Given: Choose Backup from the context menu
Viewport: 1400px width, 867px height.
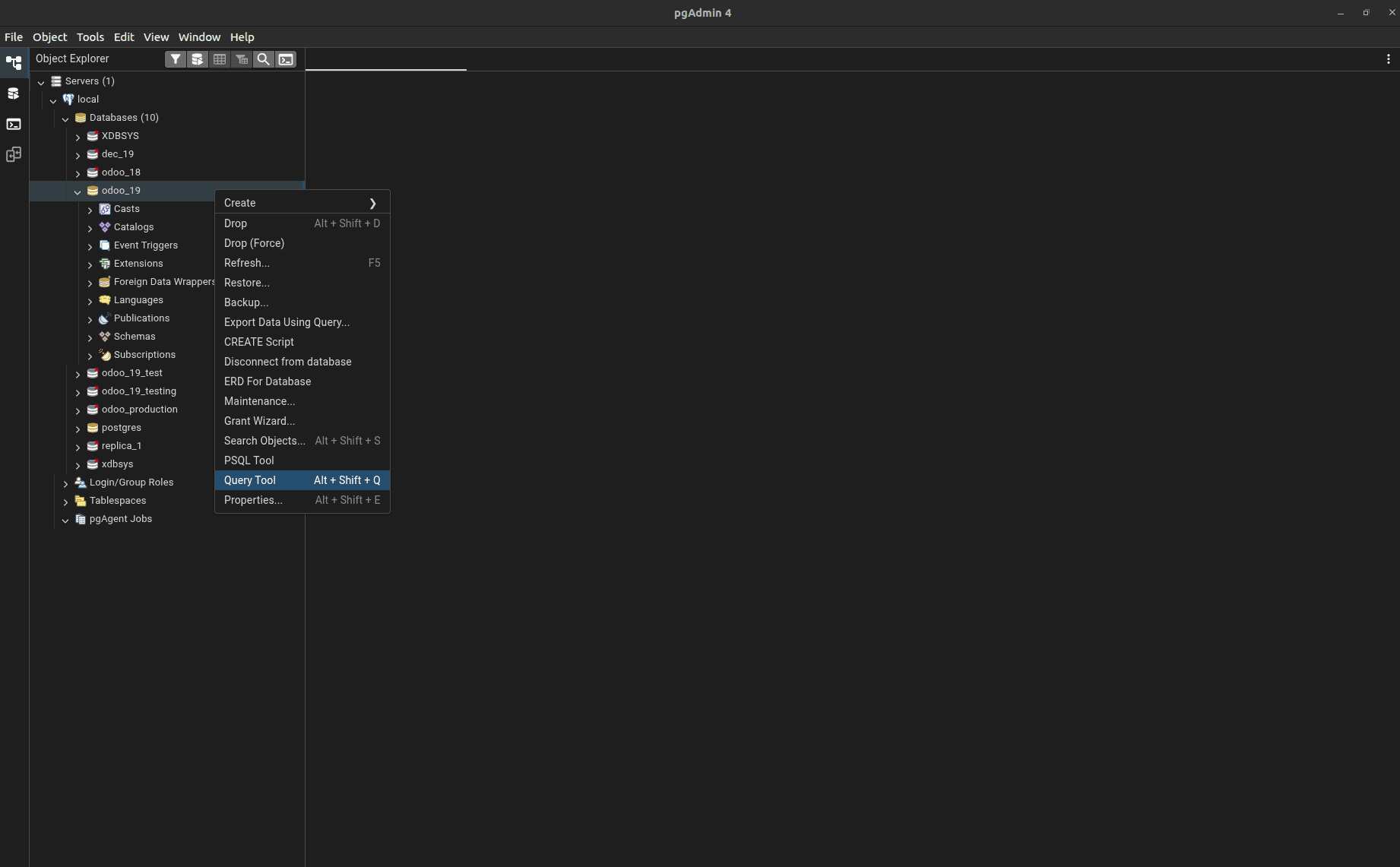Looking at the screenshot, I should [x=245, y=302].
